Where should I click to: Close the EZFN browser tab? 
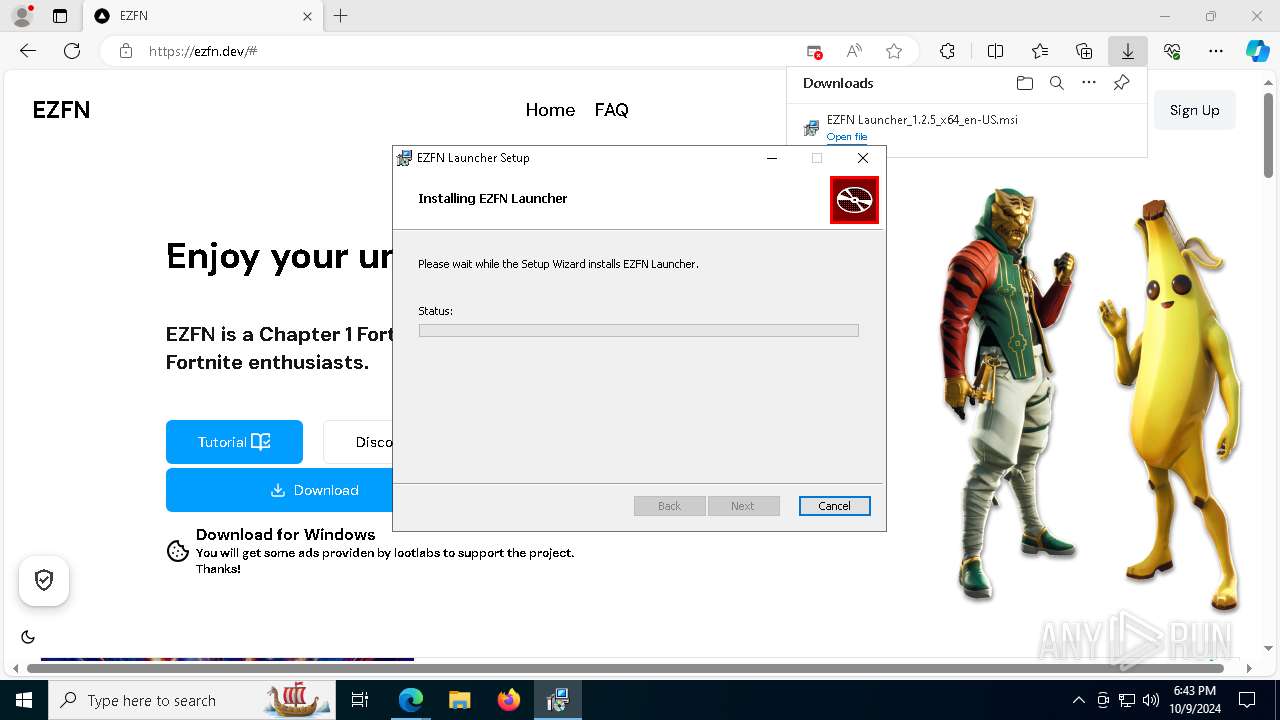click(x=307, y=16)
